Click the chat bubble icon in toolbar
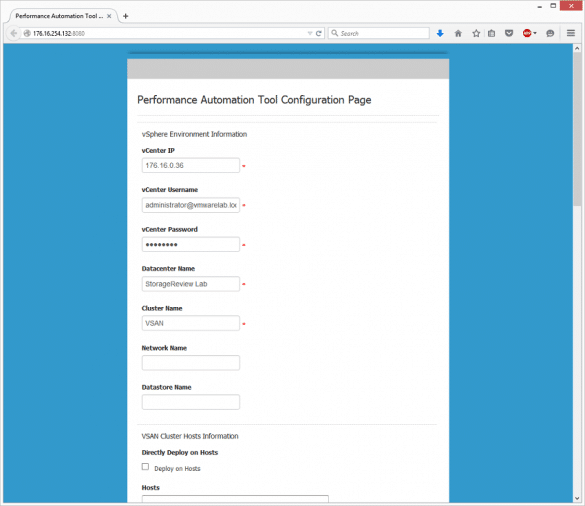 pyautogui.click(x=550, y=33)
